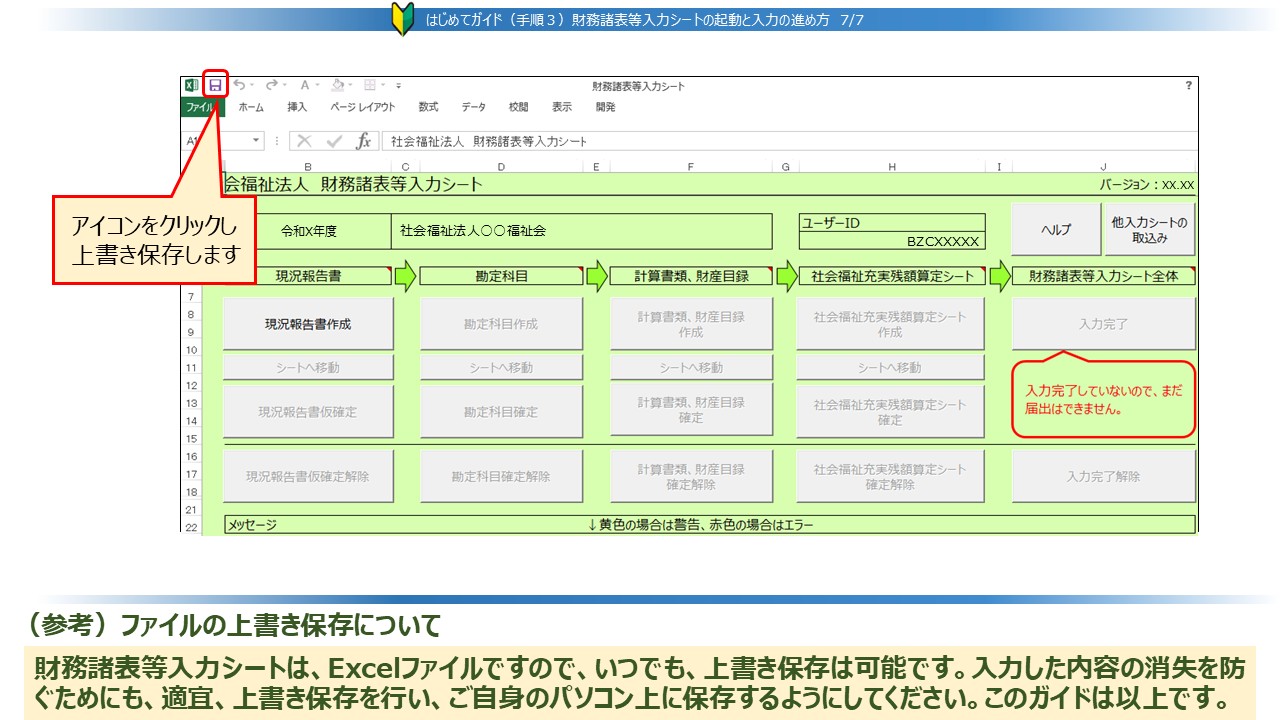Click the save icon in quick access toolbar

click(215, 86)
